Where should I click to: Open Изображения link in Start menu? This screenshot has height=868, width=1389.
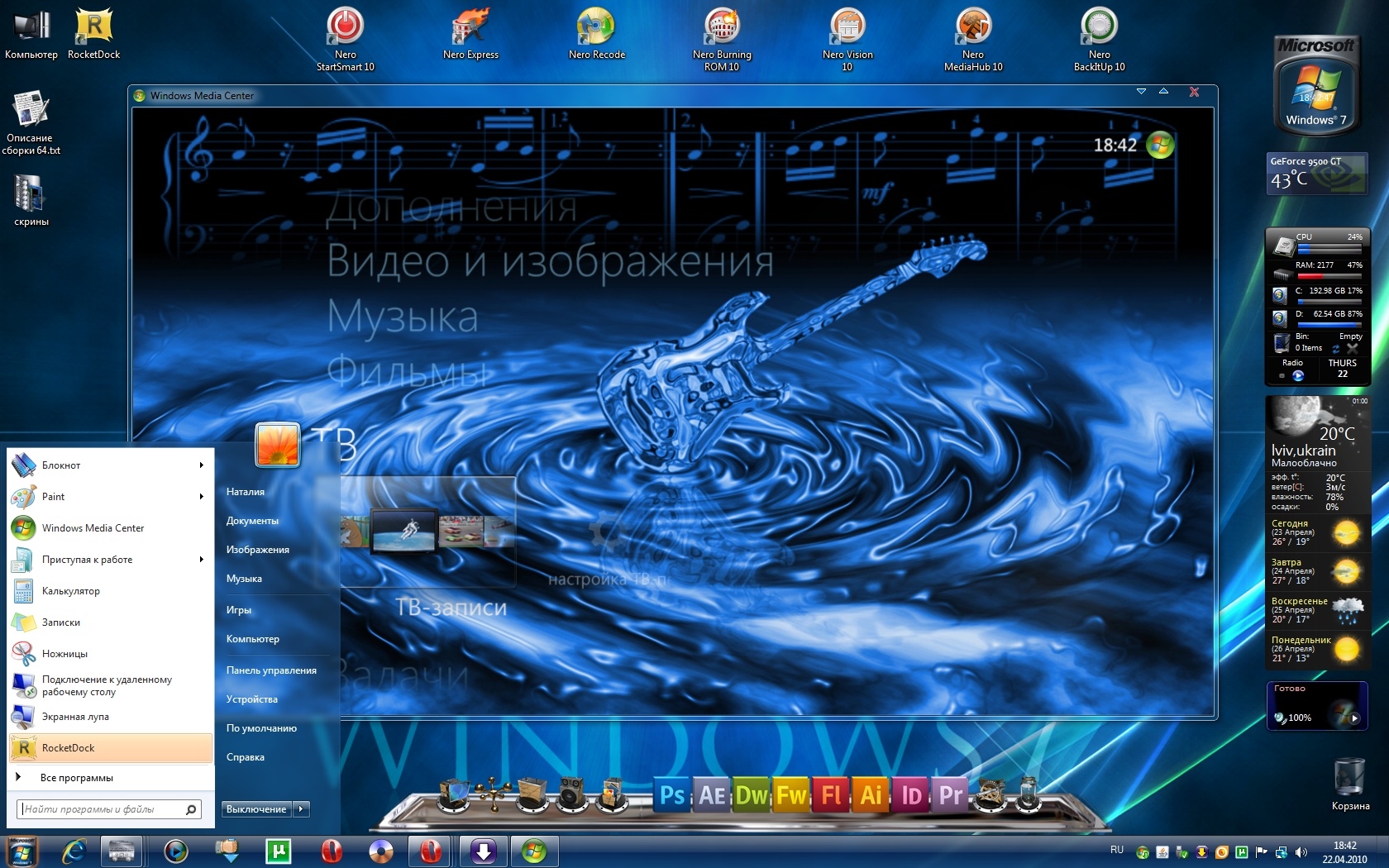pyautogui.click(x=258, y=550)
